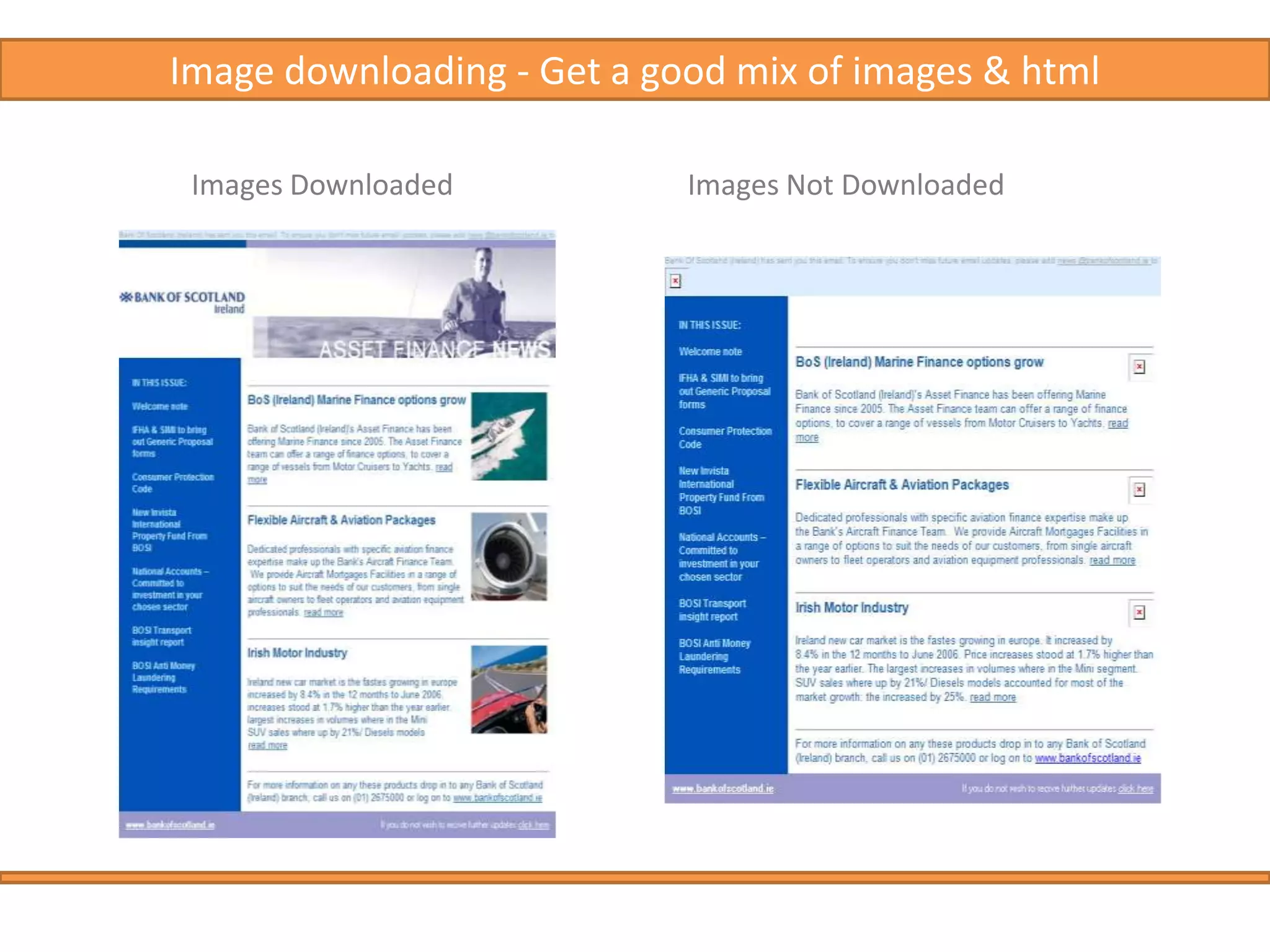Click 'read more' under Irish Motor Industry left email
Screen dimensions: 1270x952
click(267, 746)
